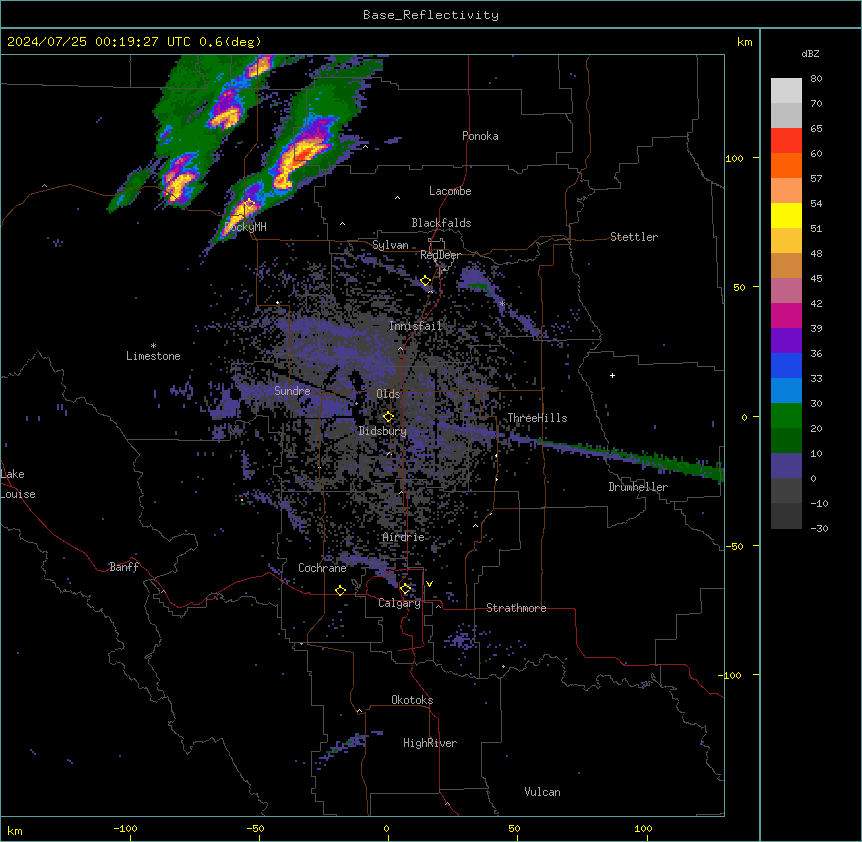Click the 65 label in the dBZ legend
Viewport: 862px width, 842px height.
(816, 129)
